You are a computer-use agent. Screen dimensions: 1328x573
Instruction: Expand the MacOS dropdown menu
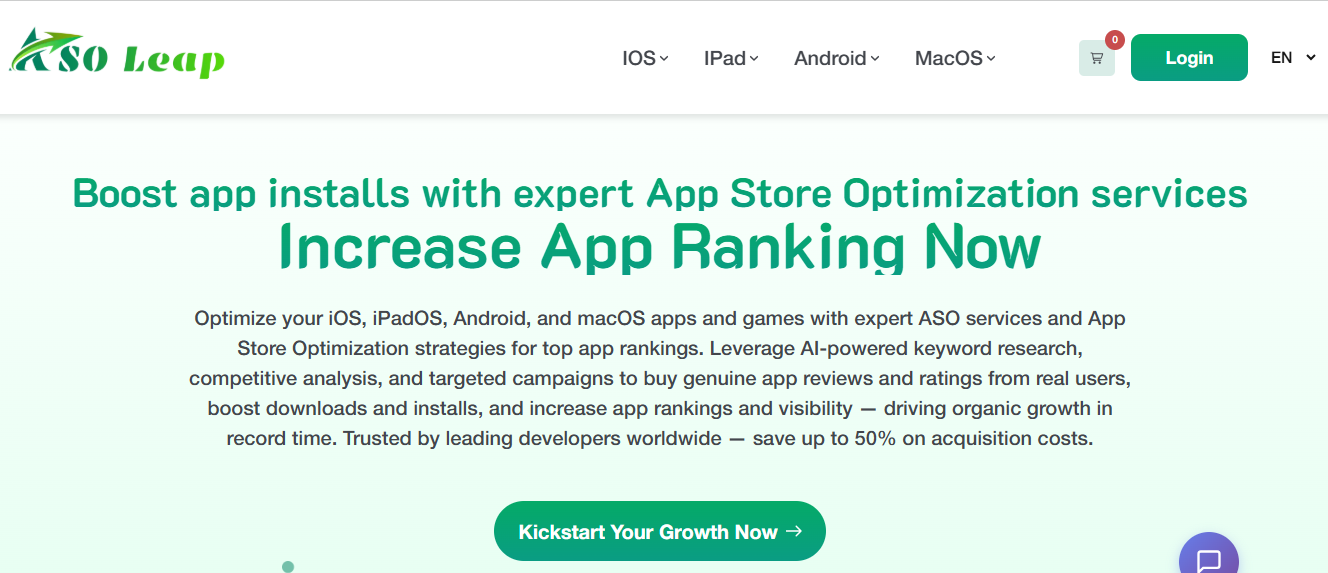click(x=955, y=58)
